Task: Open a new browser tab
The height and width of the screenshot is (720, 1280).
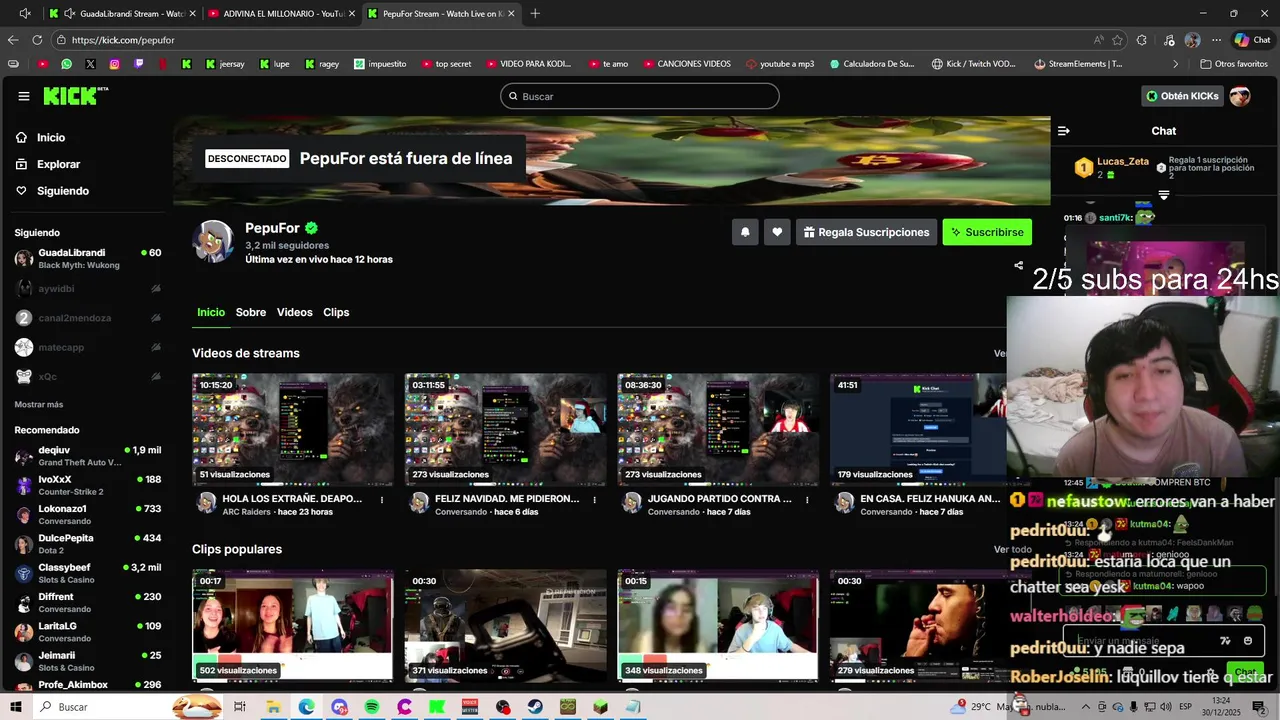Action: (x=535, y=13)
